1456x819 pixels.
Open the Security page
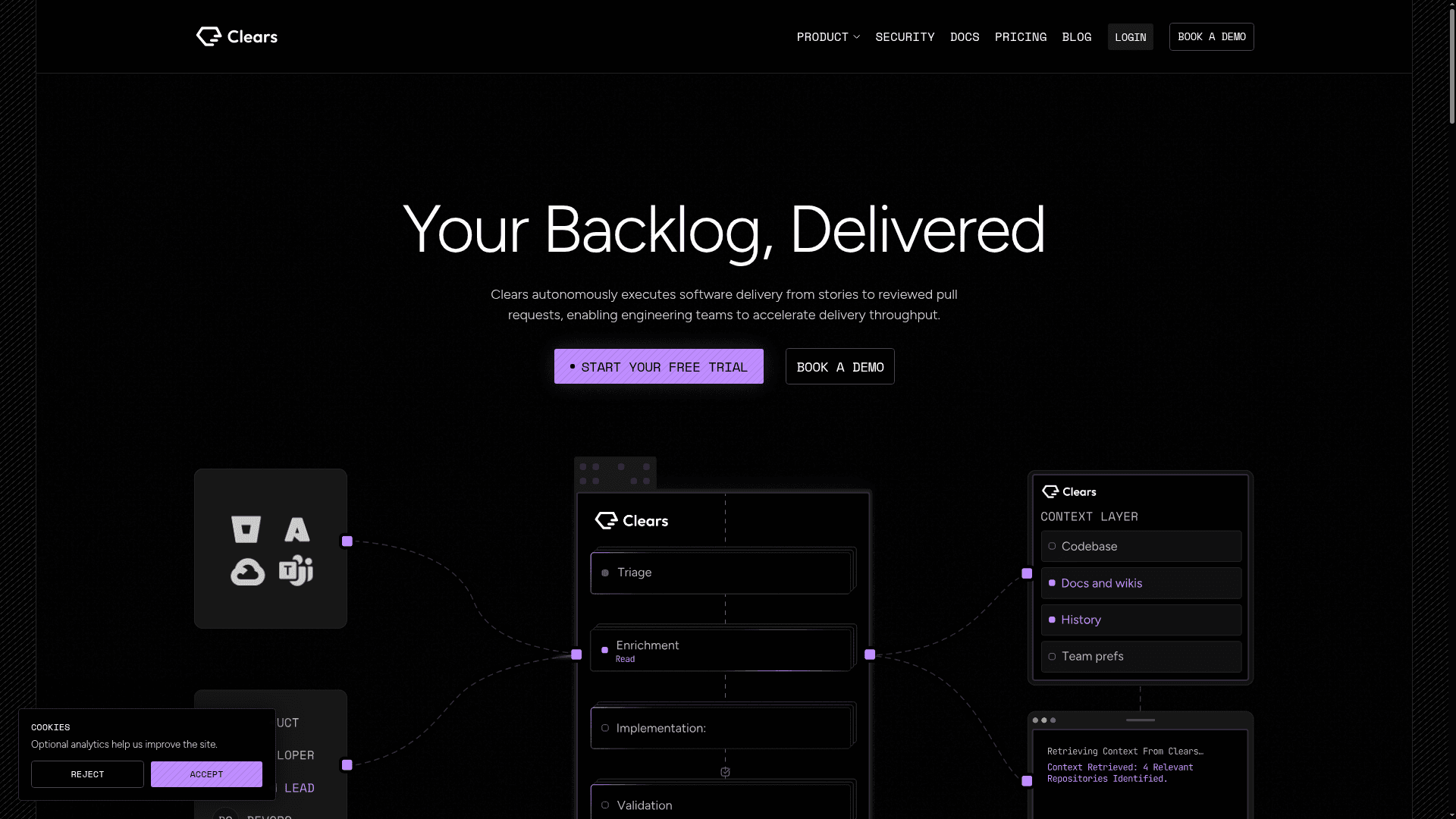905,37
